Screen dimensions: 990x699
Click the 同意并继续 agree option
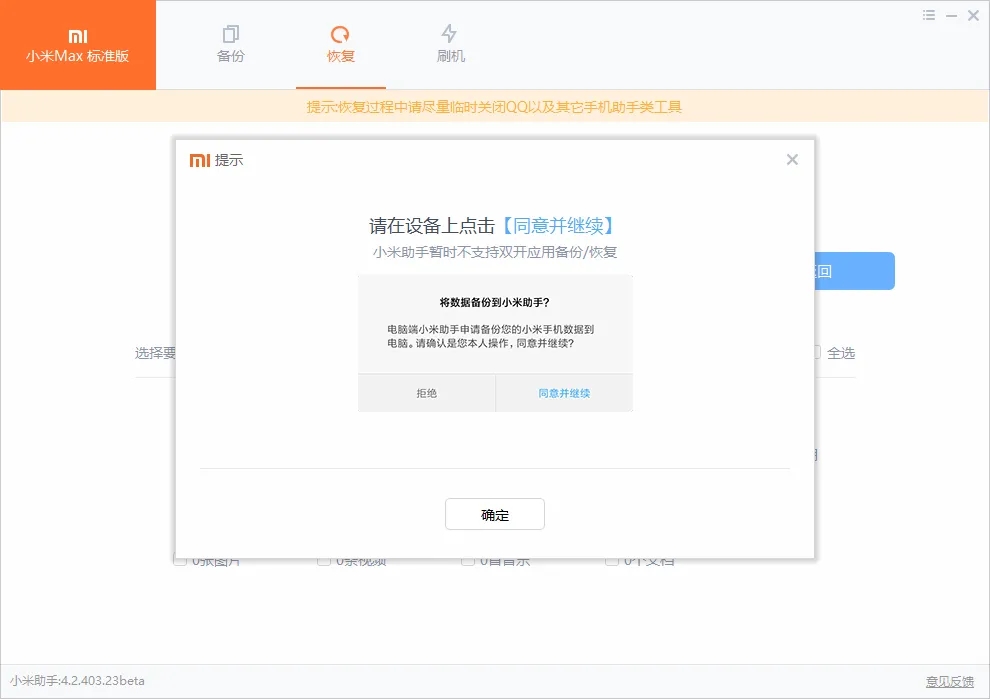[563, 392]
